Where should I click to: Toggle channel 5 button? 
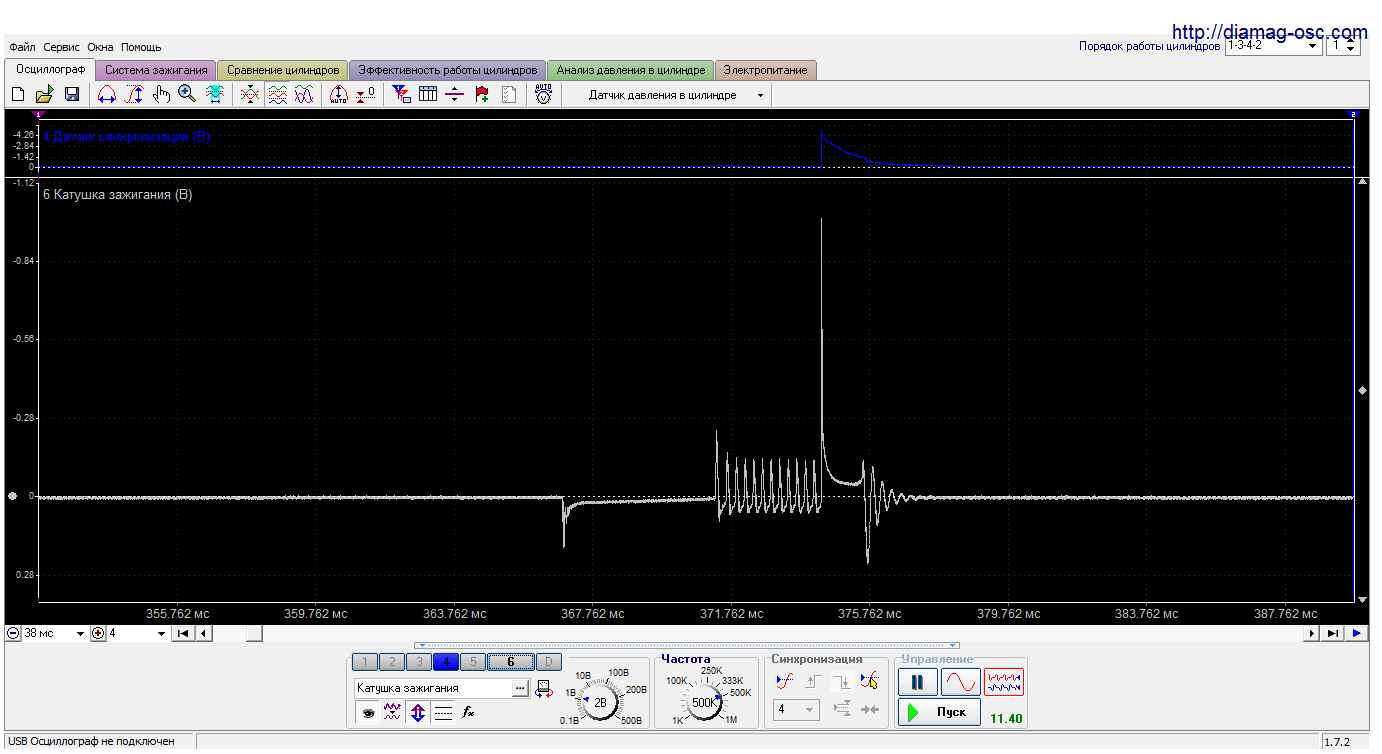(x=473, y=661)
